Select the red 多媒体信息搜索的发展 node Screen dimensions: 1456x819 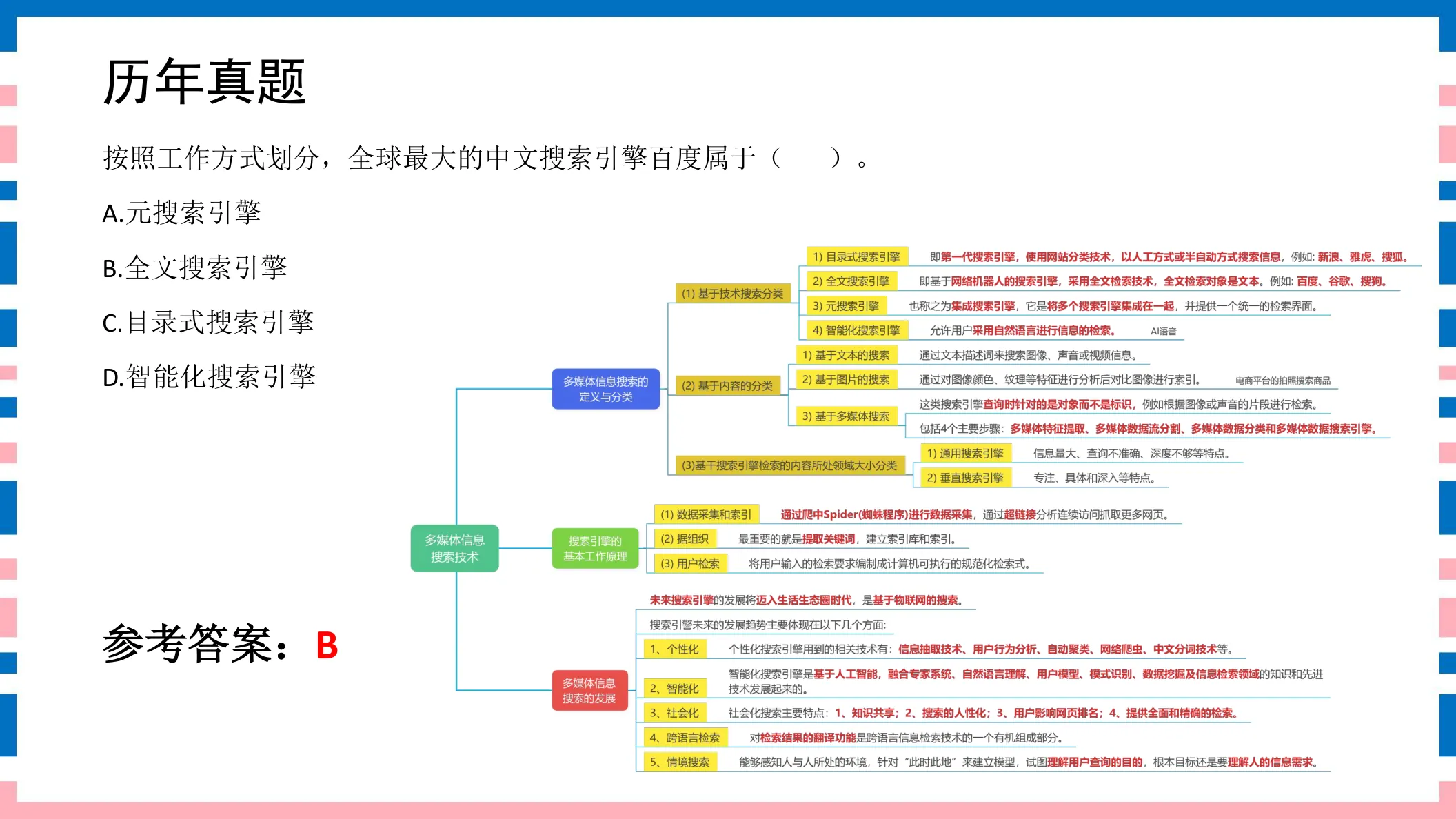[x=589, y=690]
